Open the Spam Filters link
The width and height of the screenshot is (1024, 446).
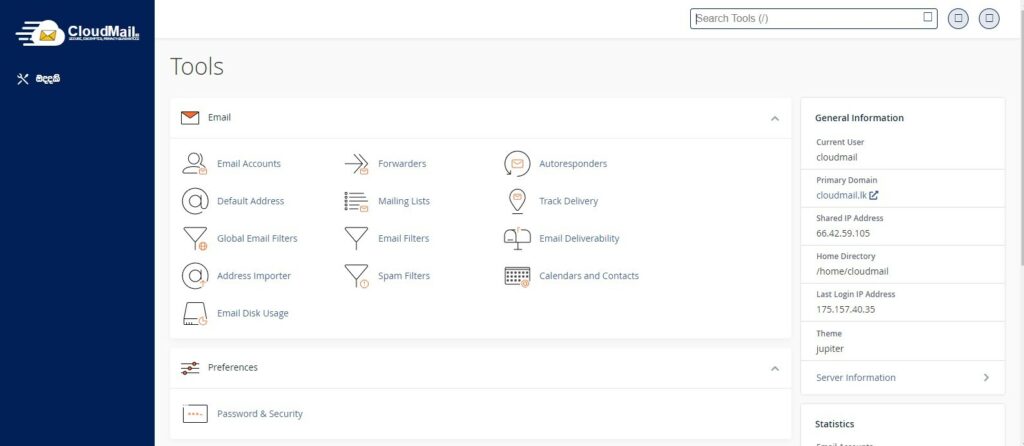tap(404, 276)
